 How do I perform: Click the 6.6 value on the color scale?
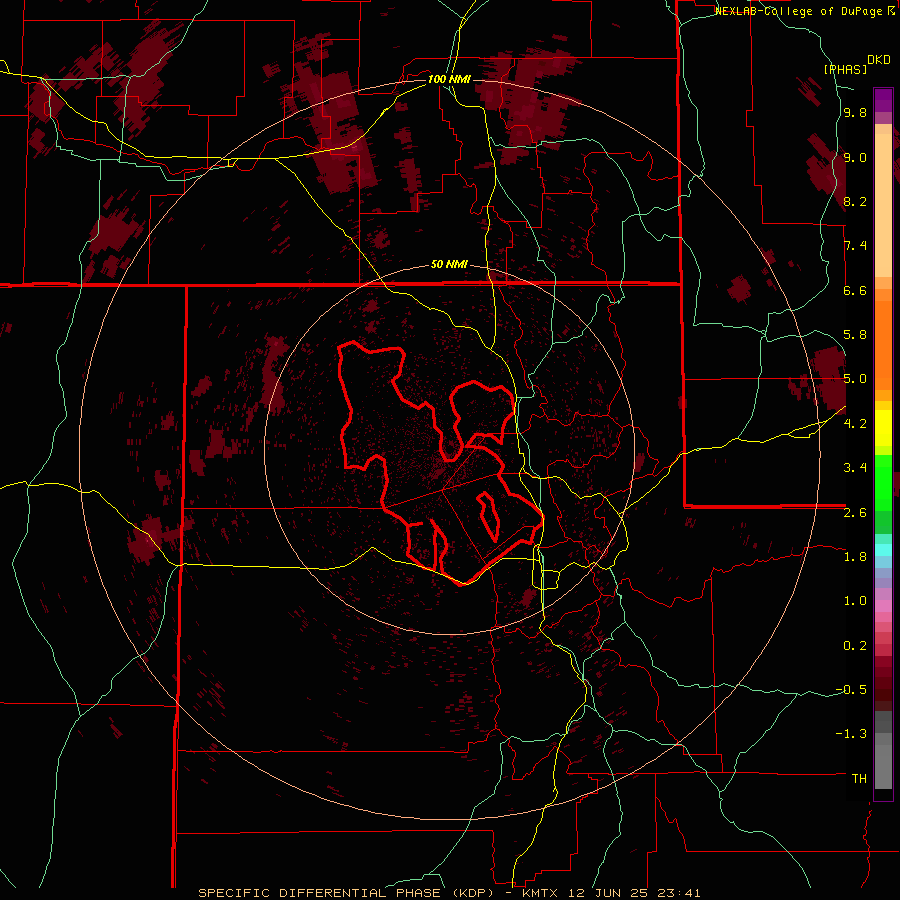click(855, 290)
